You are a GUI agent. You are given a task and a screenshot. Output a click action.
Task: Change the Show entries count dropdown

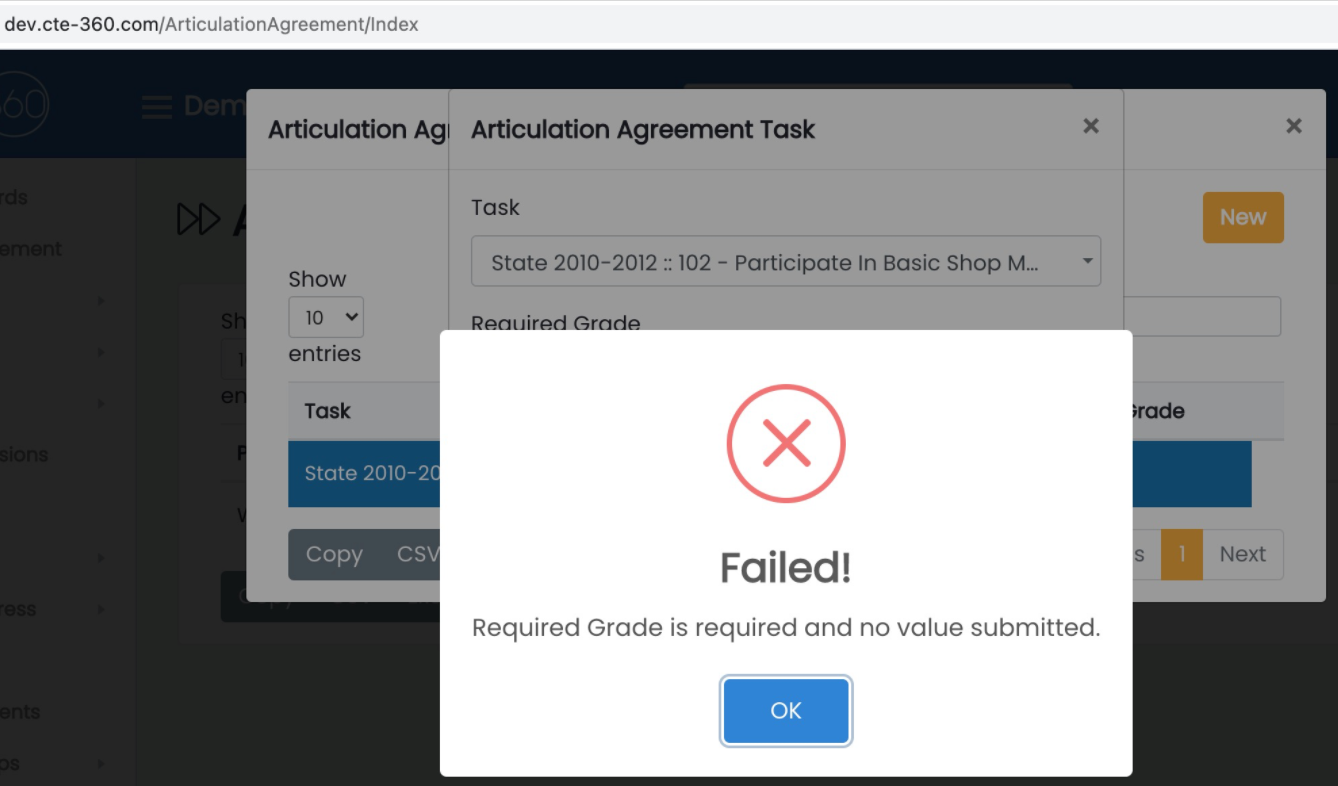[x=325, y=318]
